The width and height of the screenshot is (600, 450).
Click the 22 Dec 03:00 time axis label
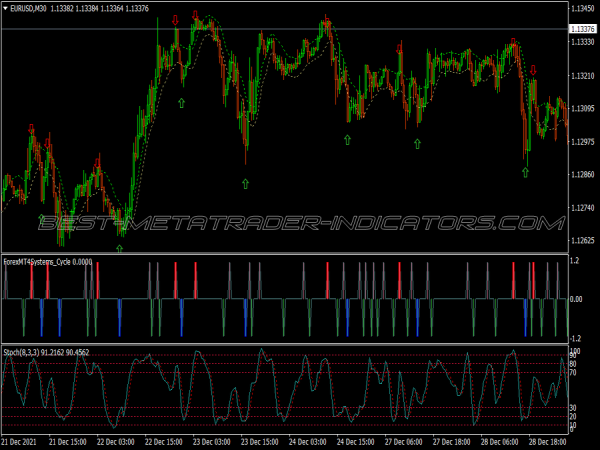[x=116, y=442]
